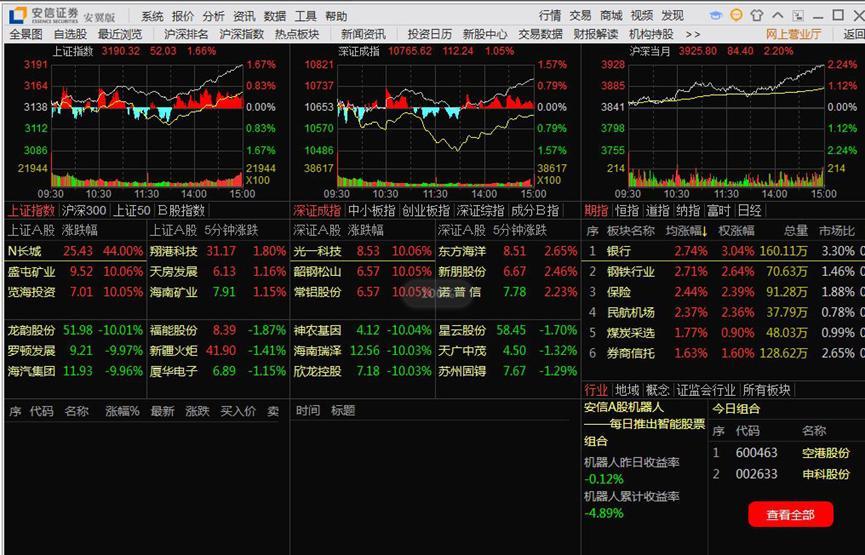Select the 深证综指 tab
The image size is (865, 555).
click(480, 210)
